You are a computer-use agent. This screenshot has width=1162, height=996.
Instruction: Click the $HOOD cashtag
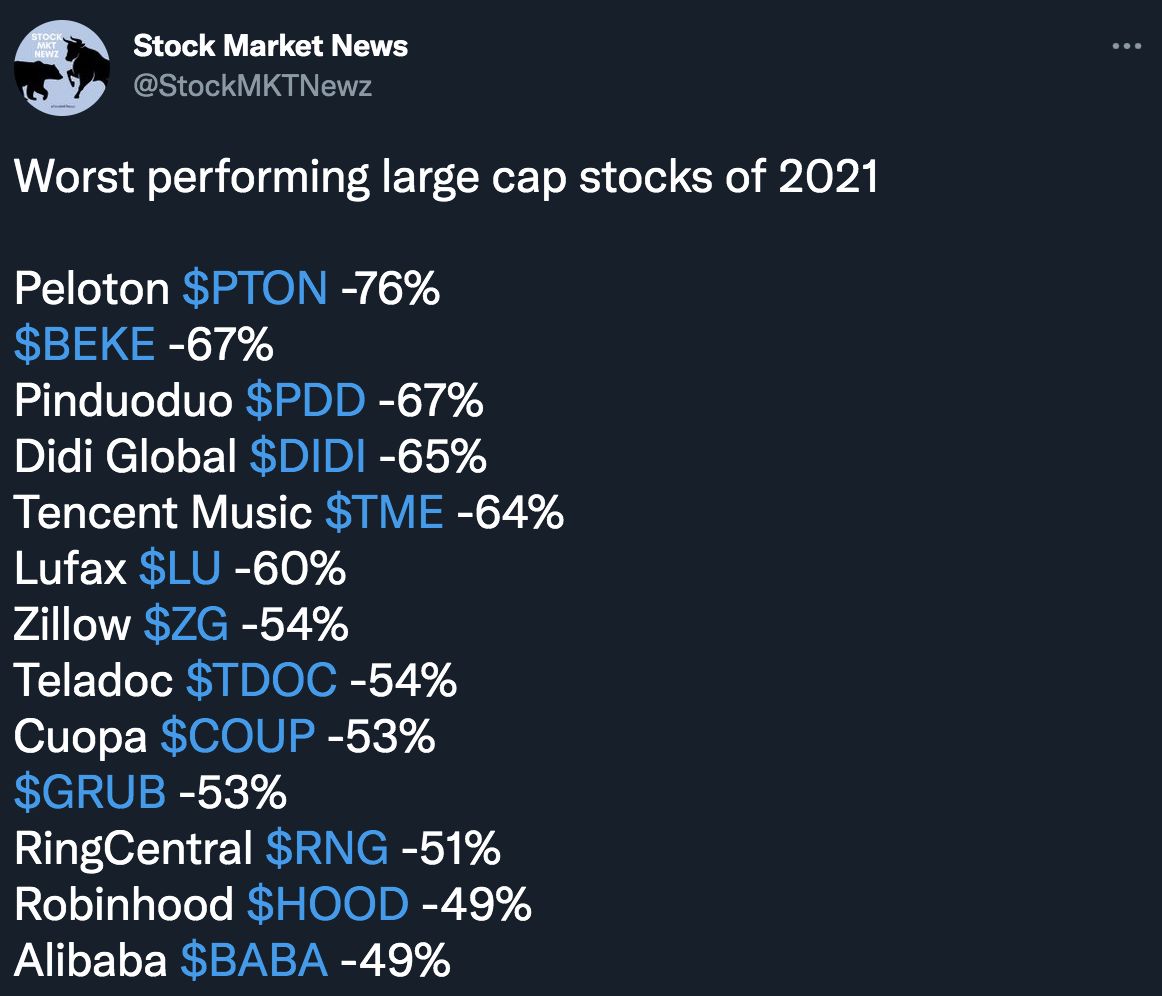tap(328, 905)
